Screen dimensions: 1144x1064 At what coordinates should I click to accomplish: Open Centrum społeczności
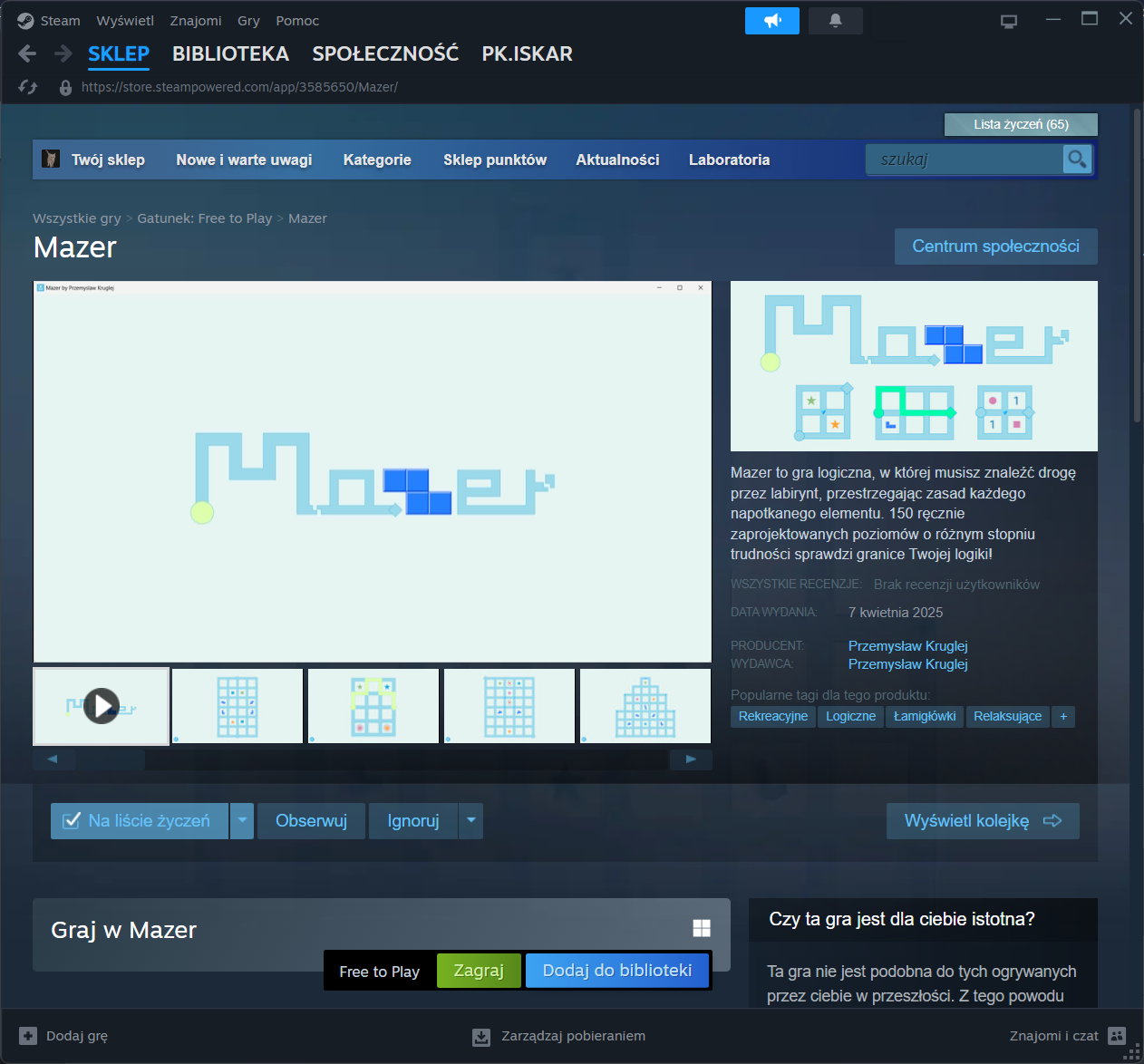tap(995, 247)
